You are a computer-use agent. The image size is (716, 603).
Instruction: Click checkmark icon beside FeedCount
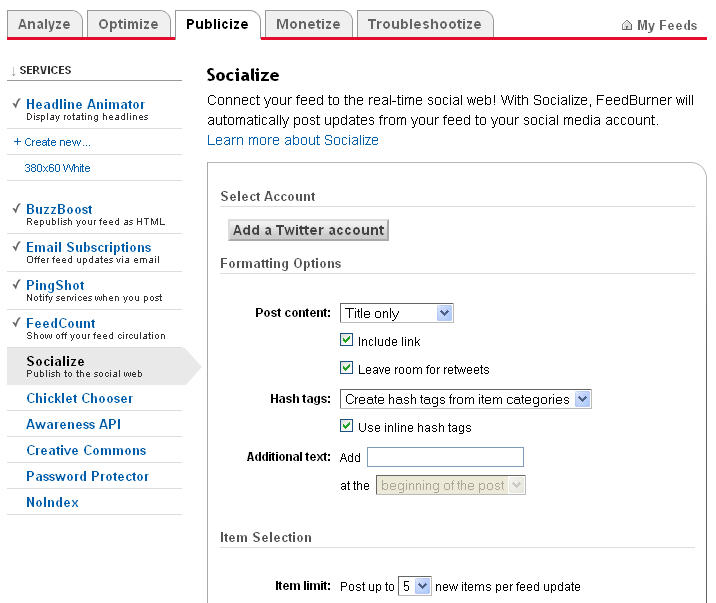click(x=16, y=323)
